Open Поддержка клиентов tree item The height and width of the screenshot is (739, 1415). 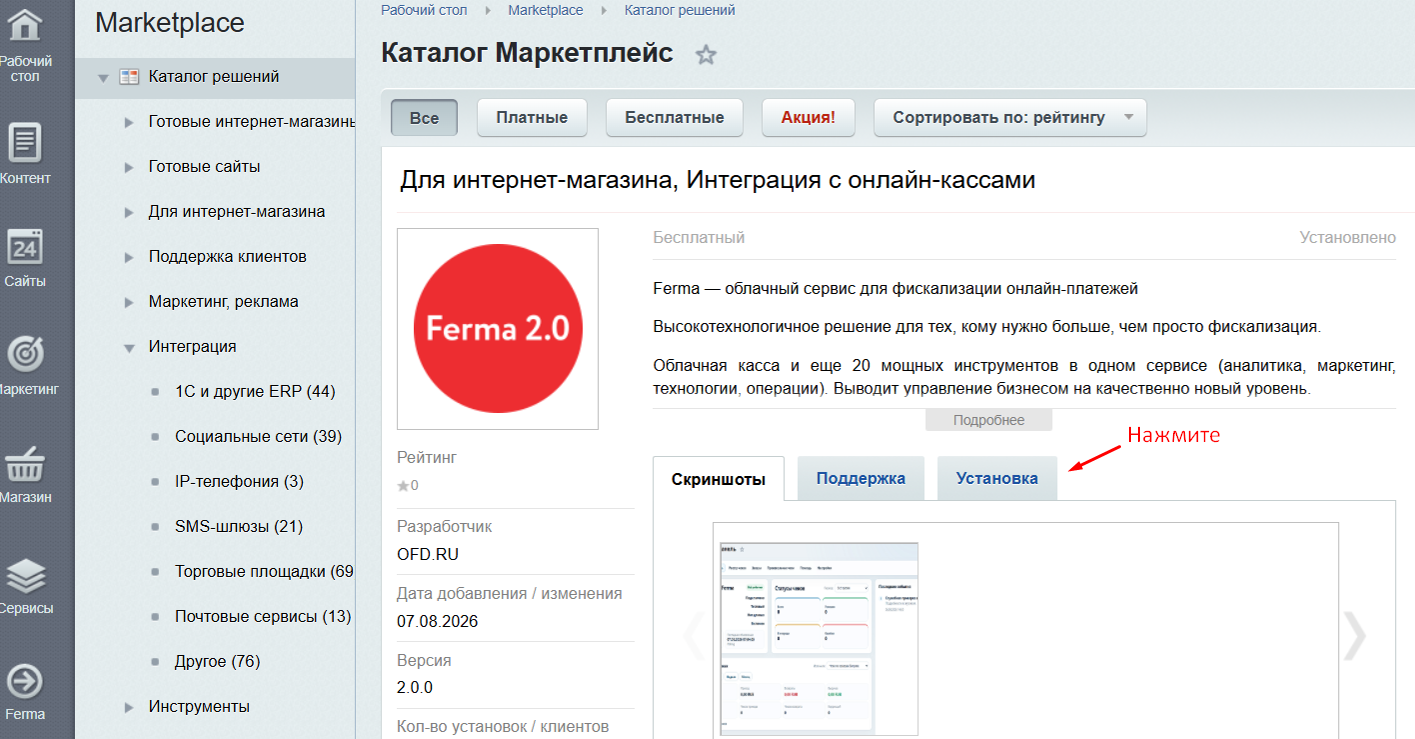(x=228, y=256)
